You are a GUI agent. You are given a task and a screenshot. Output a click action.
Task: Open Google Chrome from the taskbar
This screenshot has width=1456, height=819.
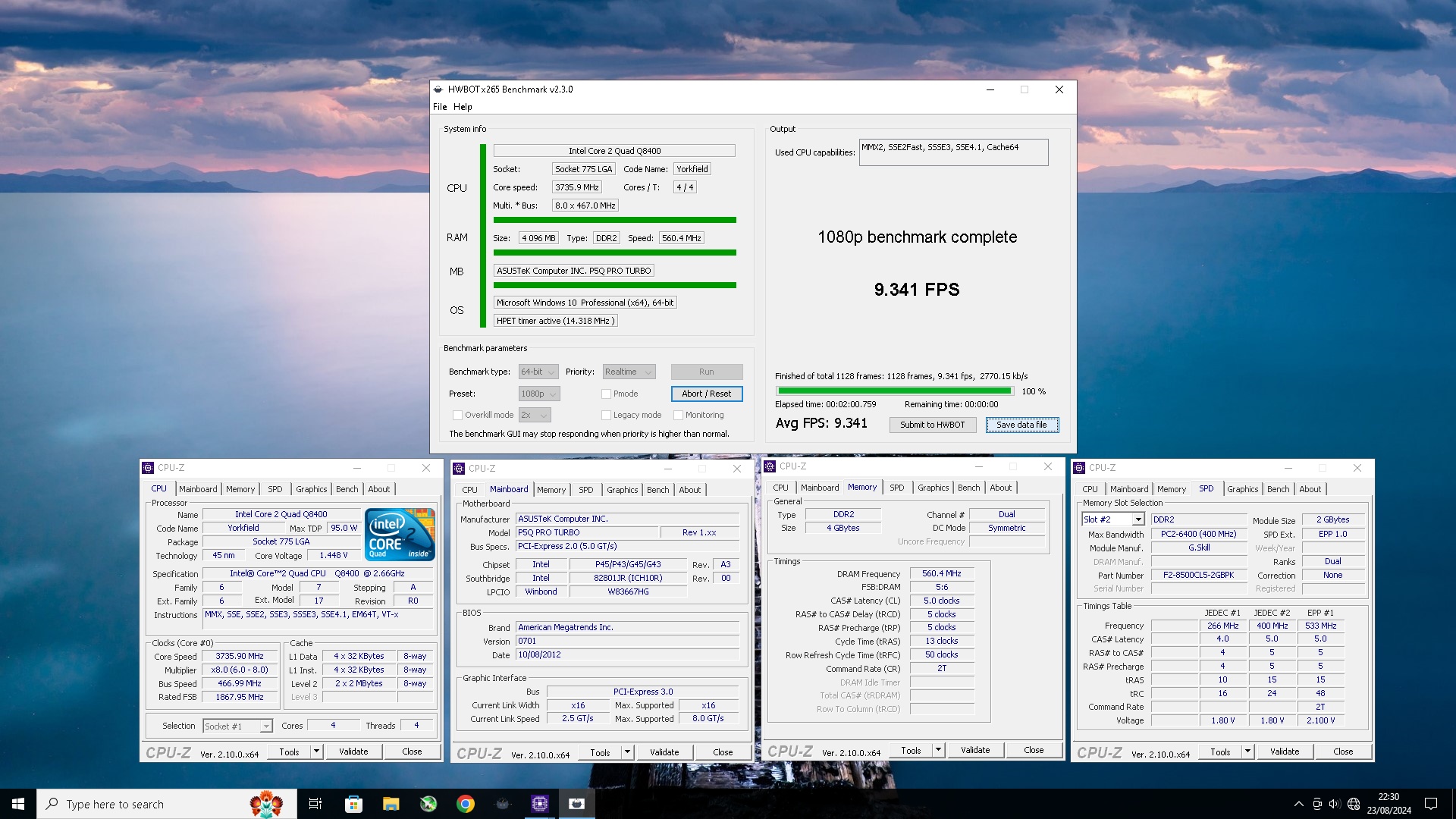[466, 804]
